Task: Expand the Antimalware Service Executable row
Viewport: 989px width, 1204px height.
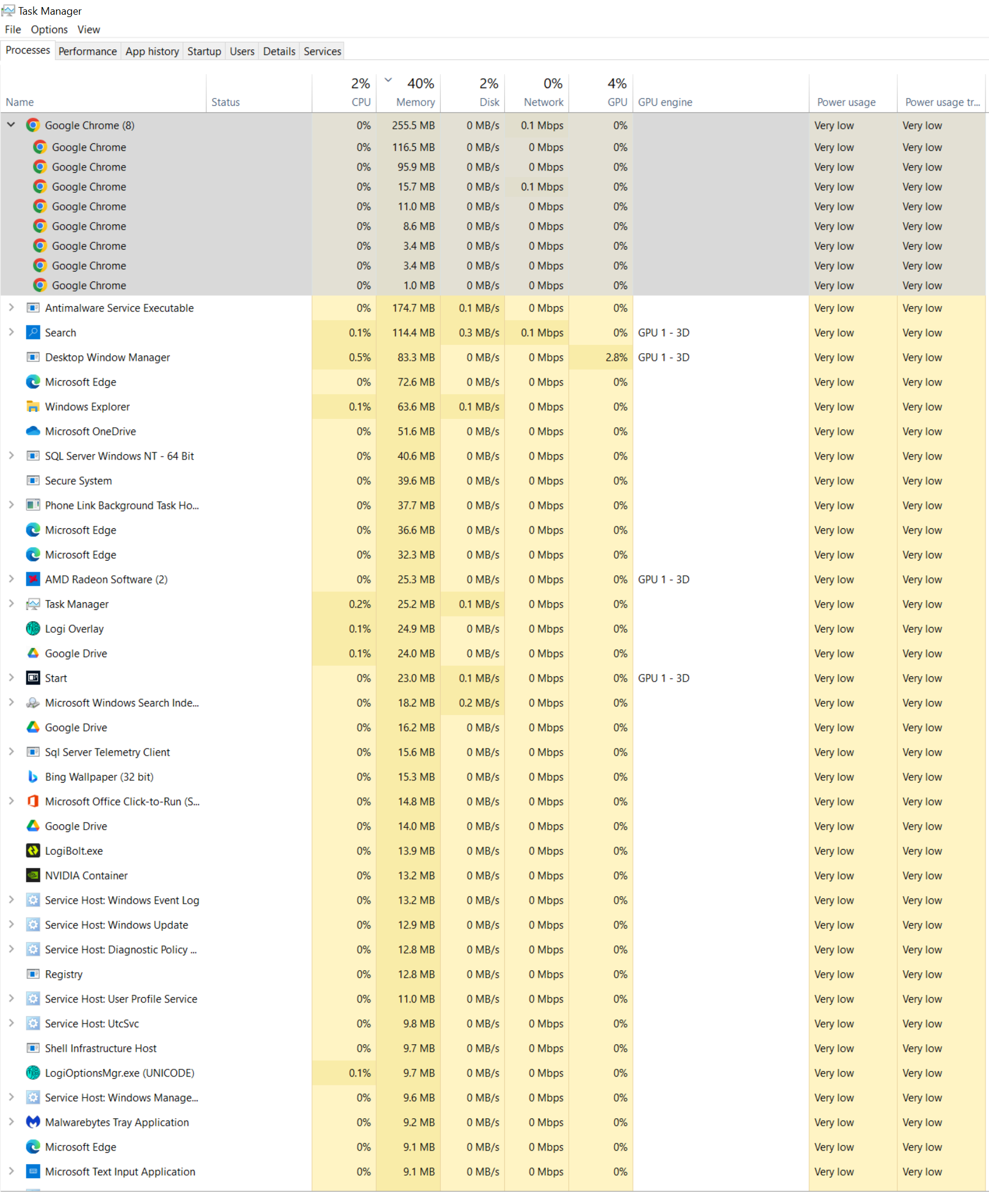Action: point(11,307)
